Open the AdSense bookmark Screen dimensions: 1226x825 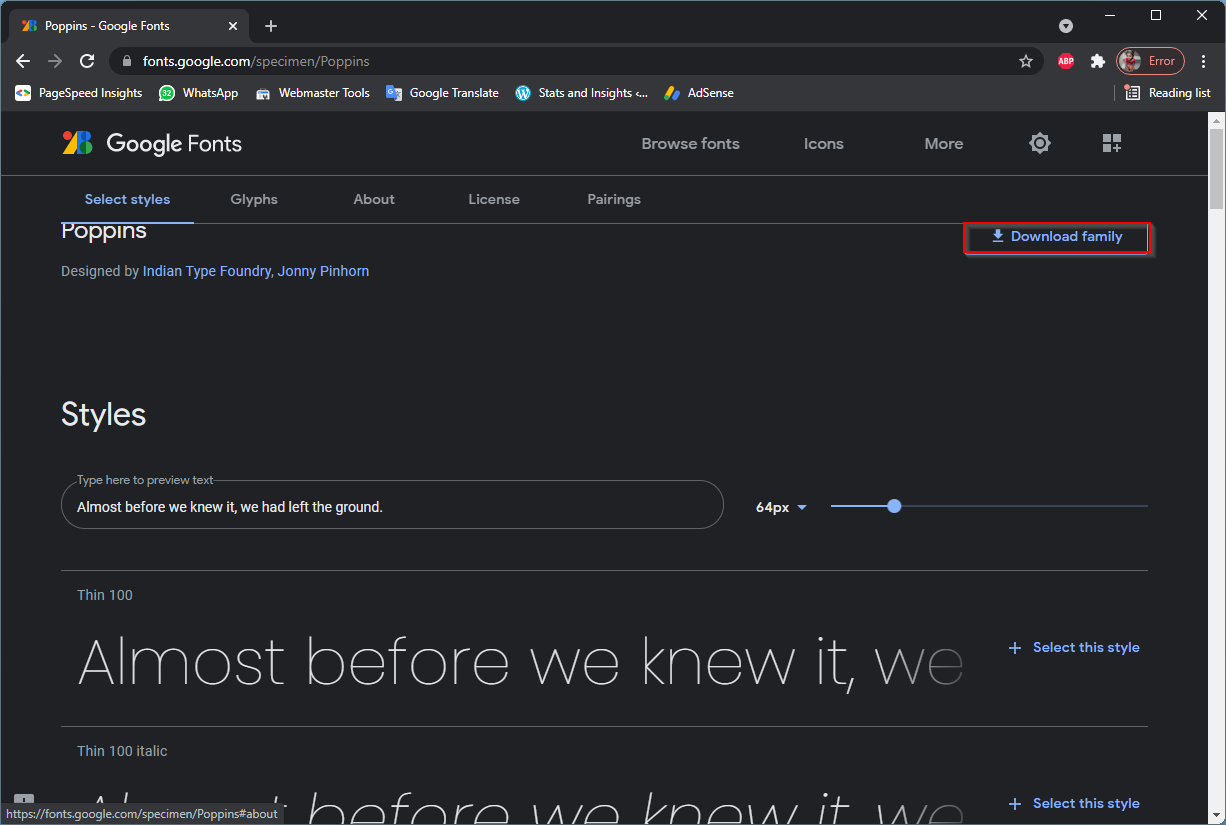pyautogui.click(x=699, y=93)
